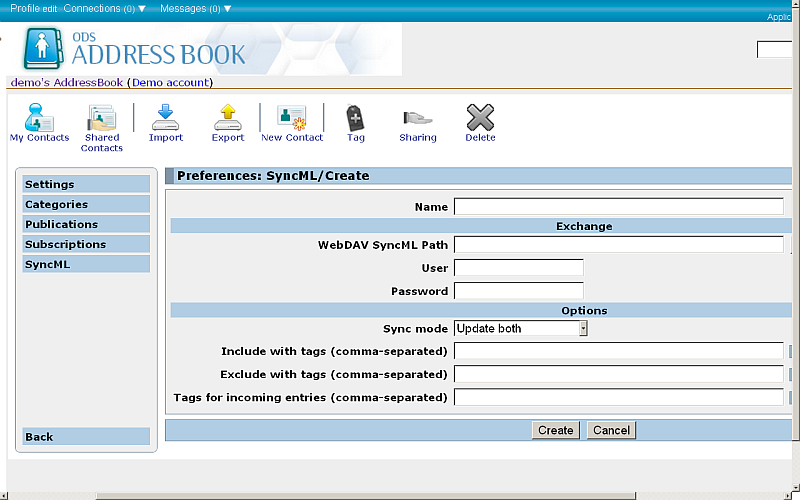Open the Tag tool icon

click(356, 118)
